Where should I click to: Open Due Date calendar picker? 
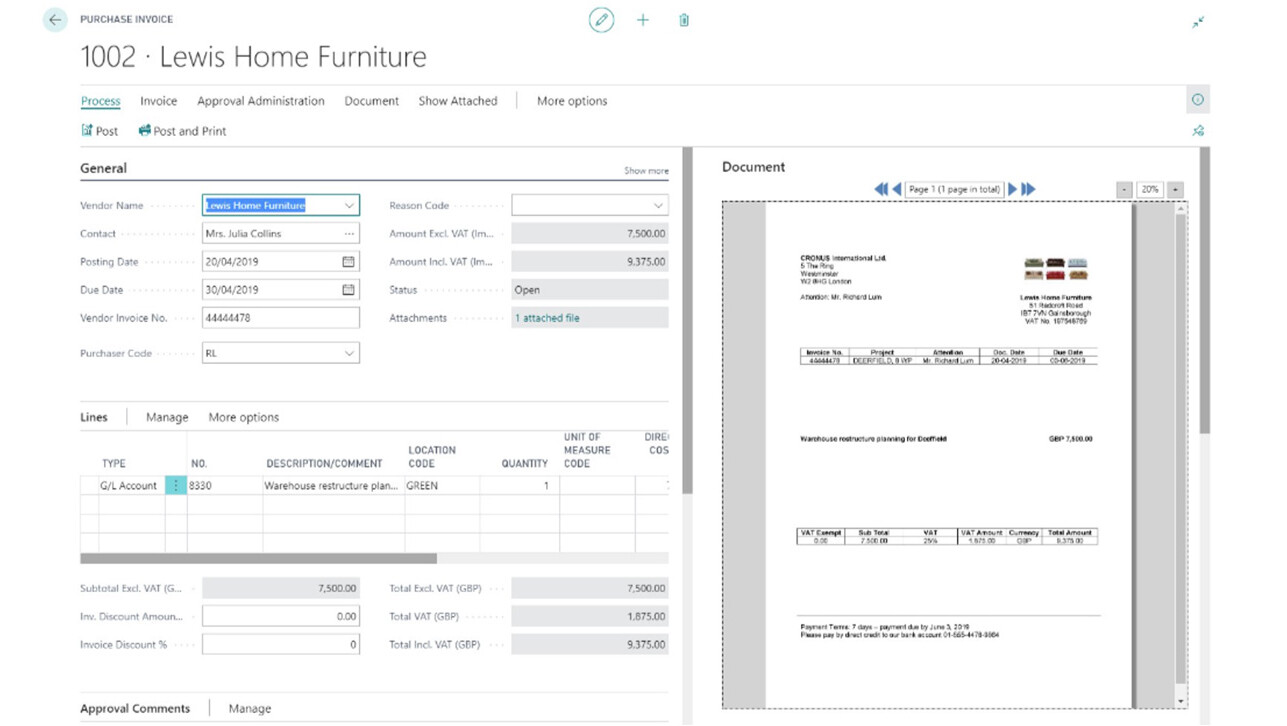(348, 290)
